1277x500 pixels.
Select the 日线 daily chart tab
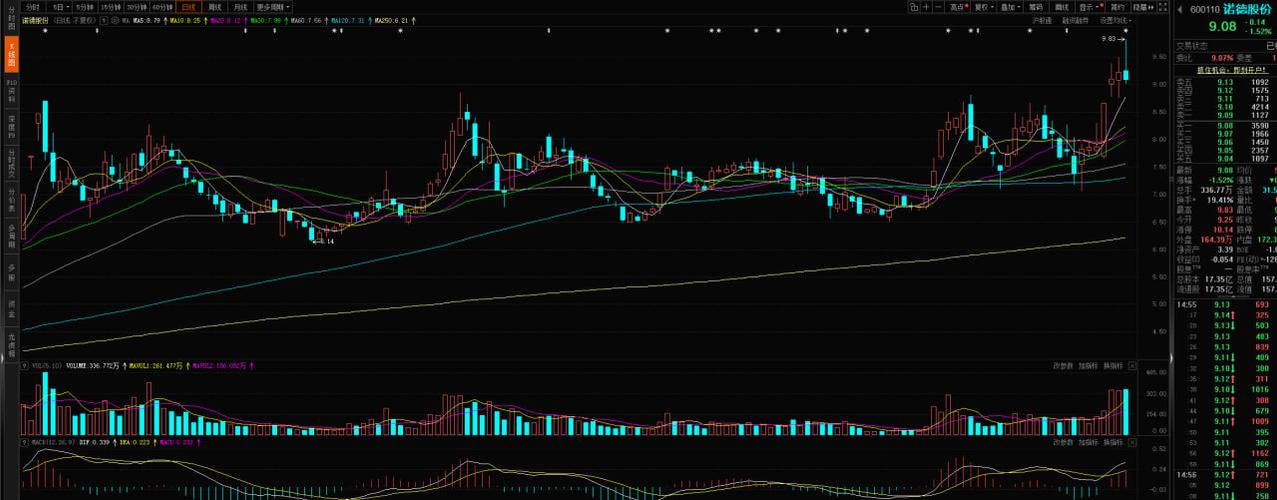(x=190, y=6)
